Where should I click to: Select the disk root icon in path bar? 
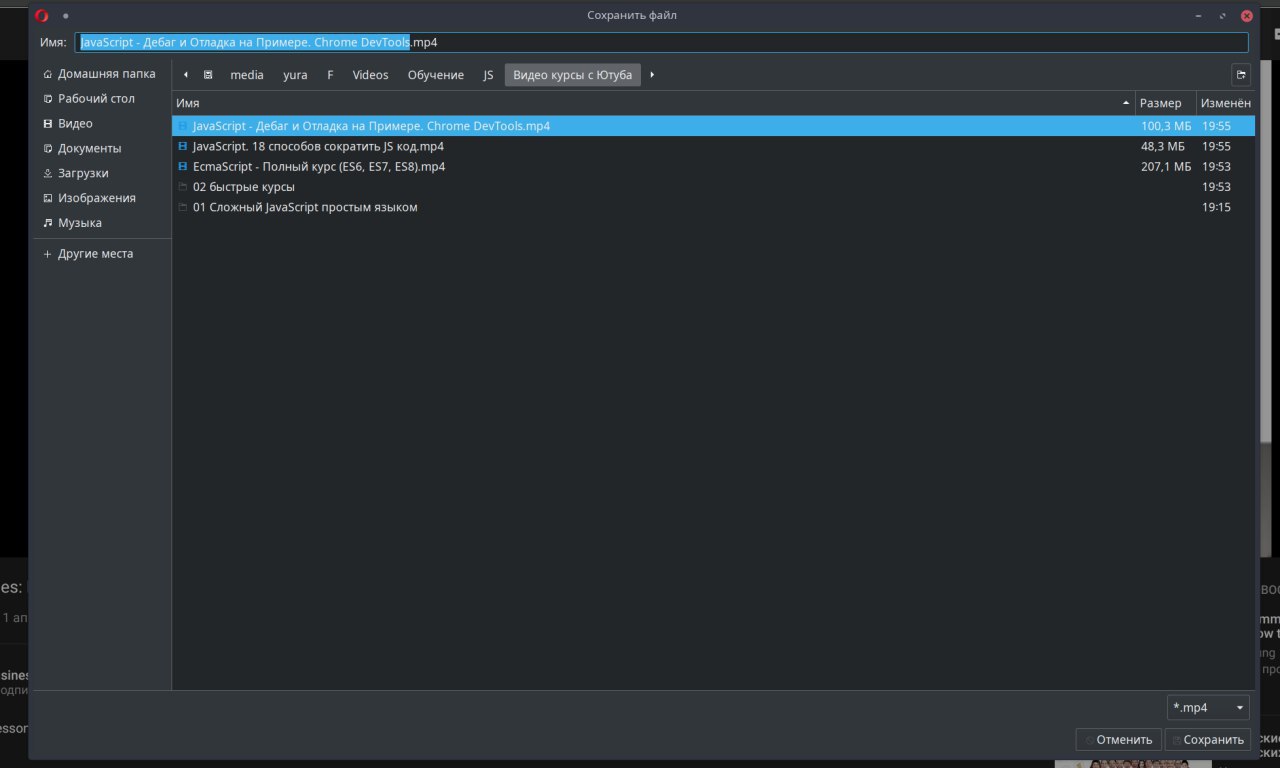(208, 75)
